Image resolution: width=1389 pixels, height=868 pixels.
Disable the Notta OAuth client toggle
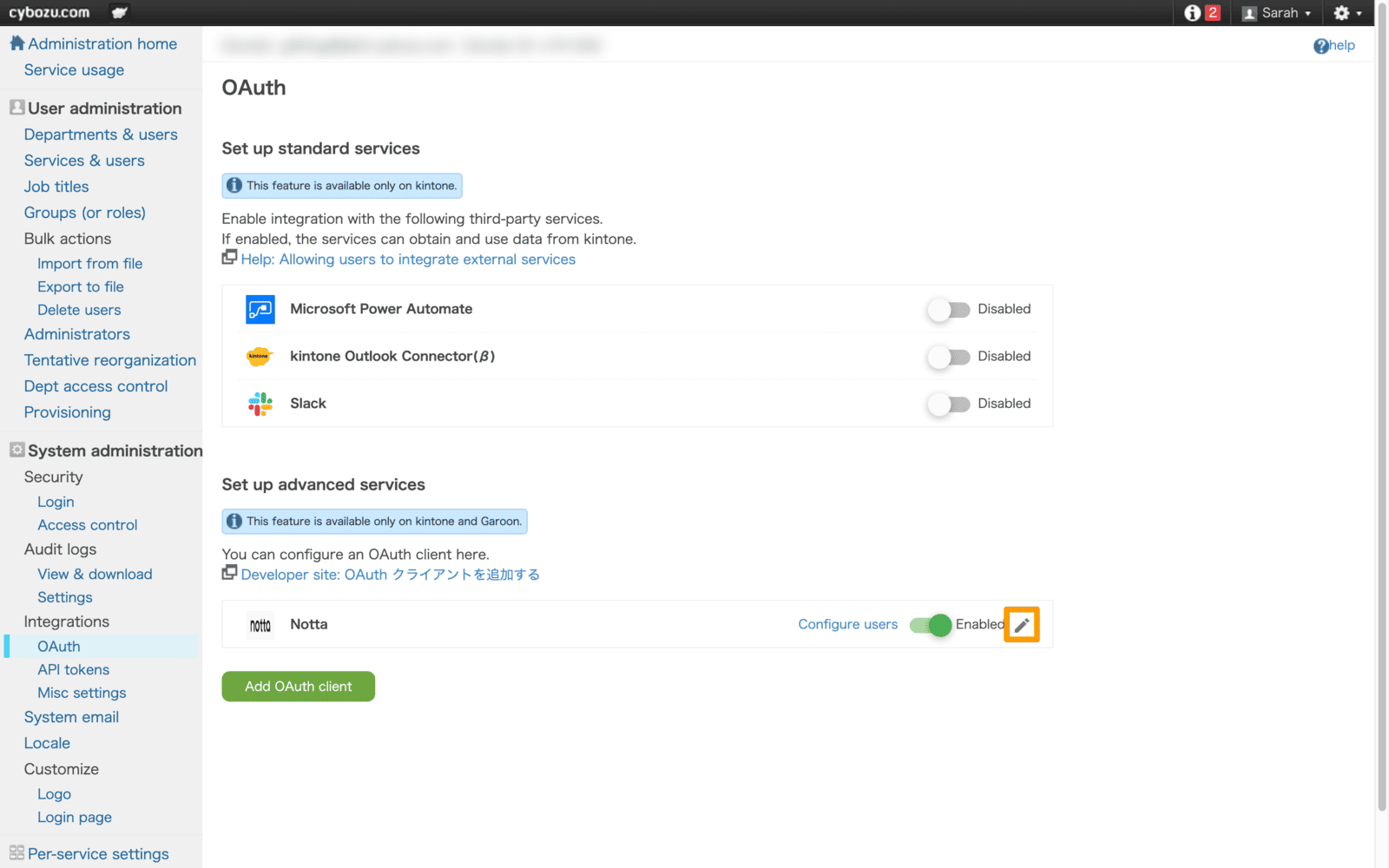[x=931, y=625]
